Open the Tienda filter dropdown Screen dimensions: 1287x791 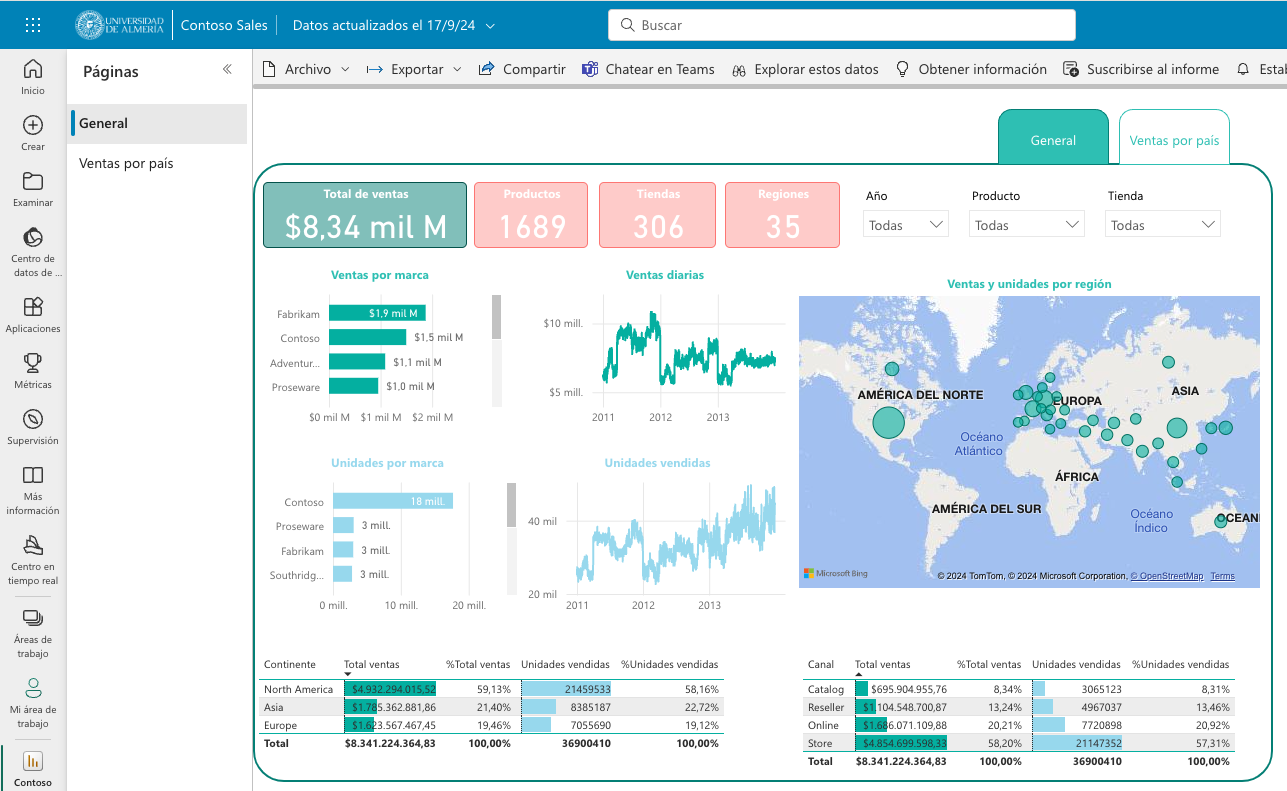click(x=1163, y=225)
